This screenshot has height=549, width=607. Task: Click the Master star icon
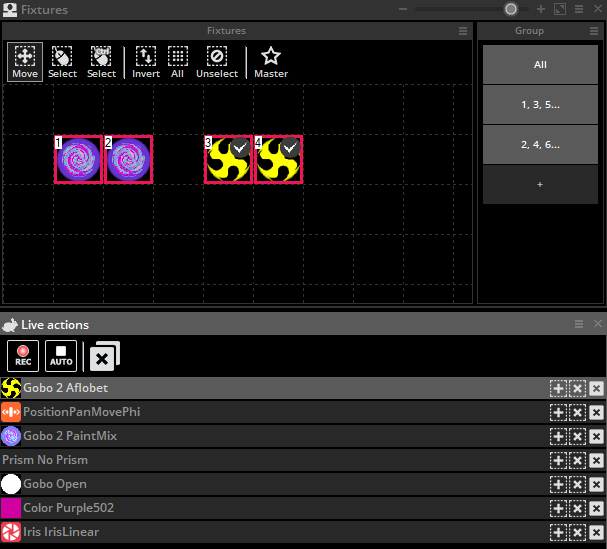pos(270,61)
